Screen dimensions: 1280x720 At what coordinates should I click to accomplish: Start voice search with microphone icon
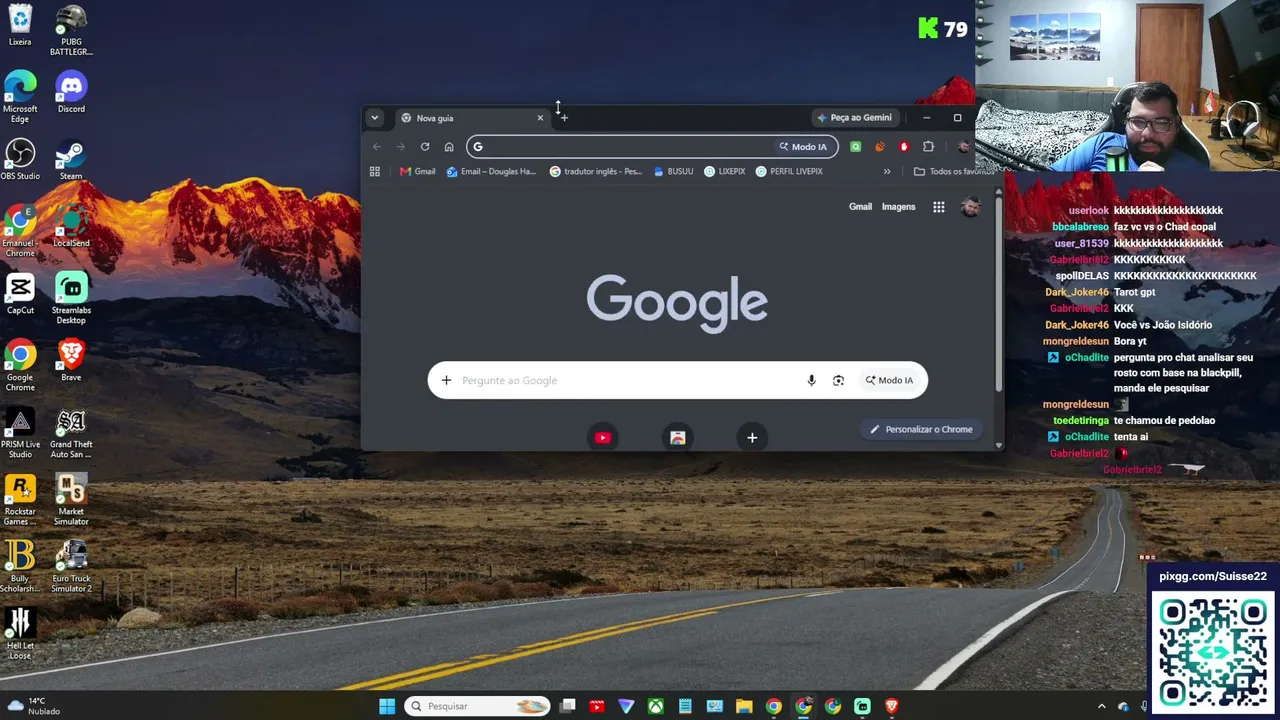coord(811,380)
